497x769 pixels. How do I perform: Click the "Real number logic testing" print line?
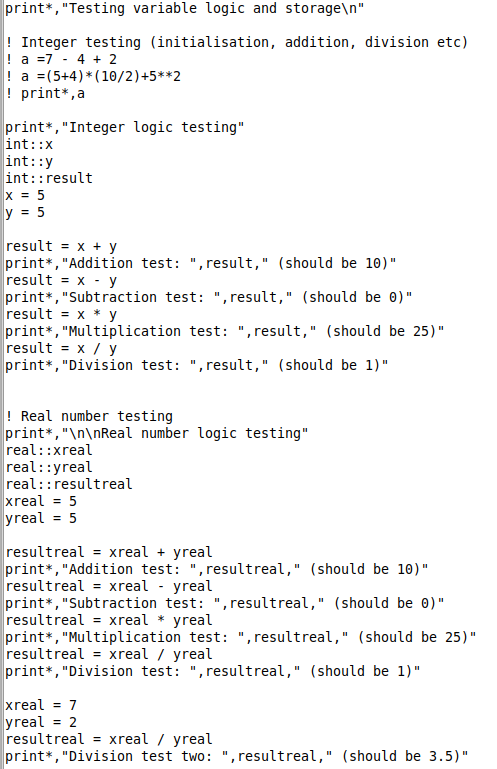[157, 434]
